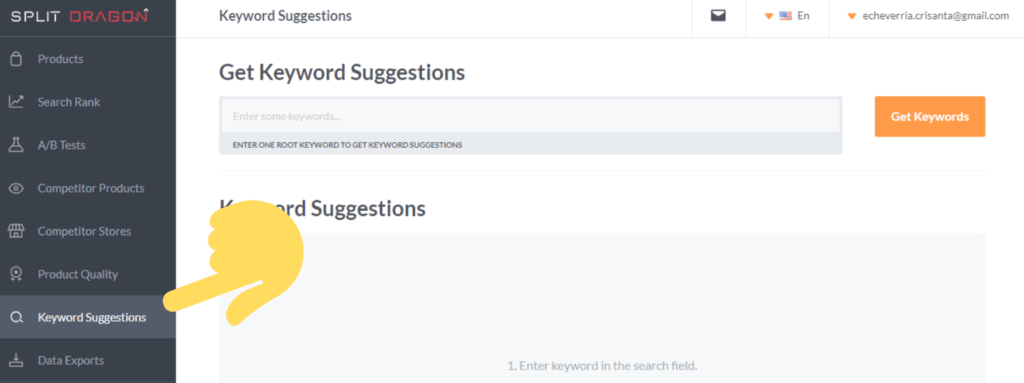The height and width of the screenshot is (383, 1024).
Task: Click the Split Dragon logo
Action: coord(79,16)
